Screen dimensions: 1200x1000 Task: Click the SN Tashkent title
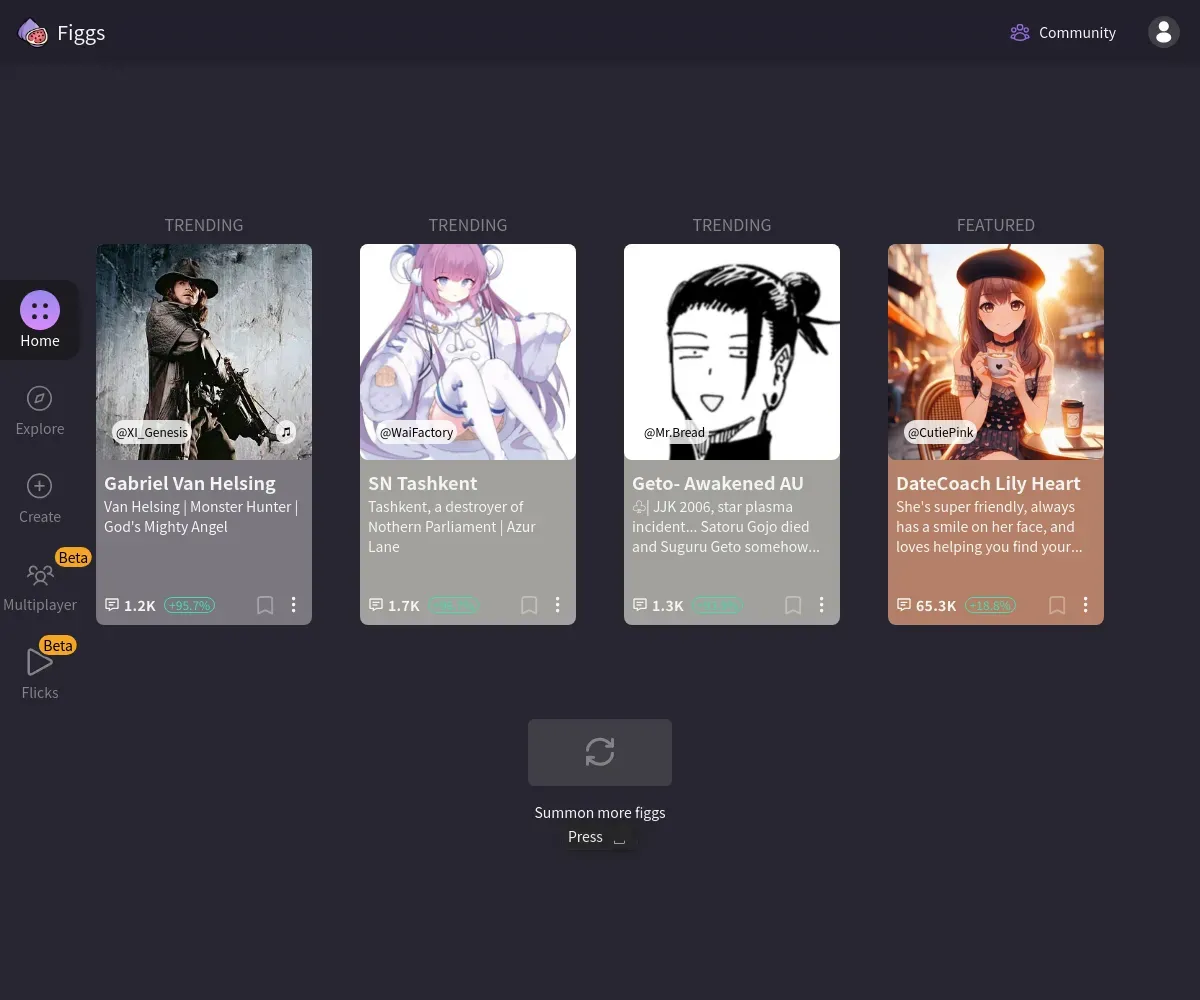(x=423, y=483)
